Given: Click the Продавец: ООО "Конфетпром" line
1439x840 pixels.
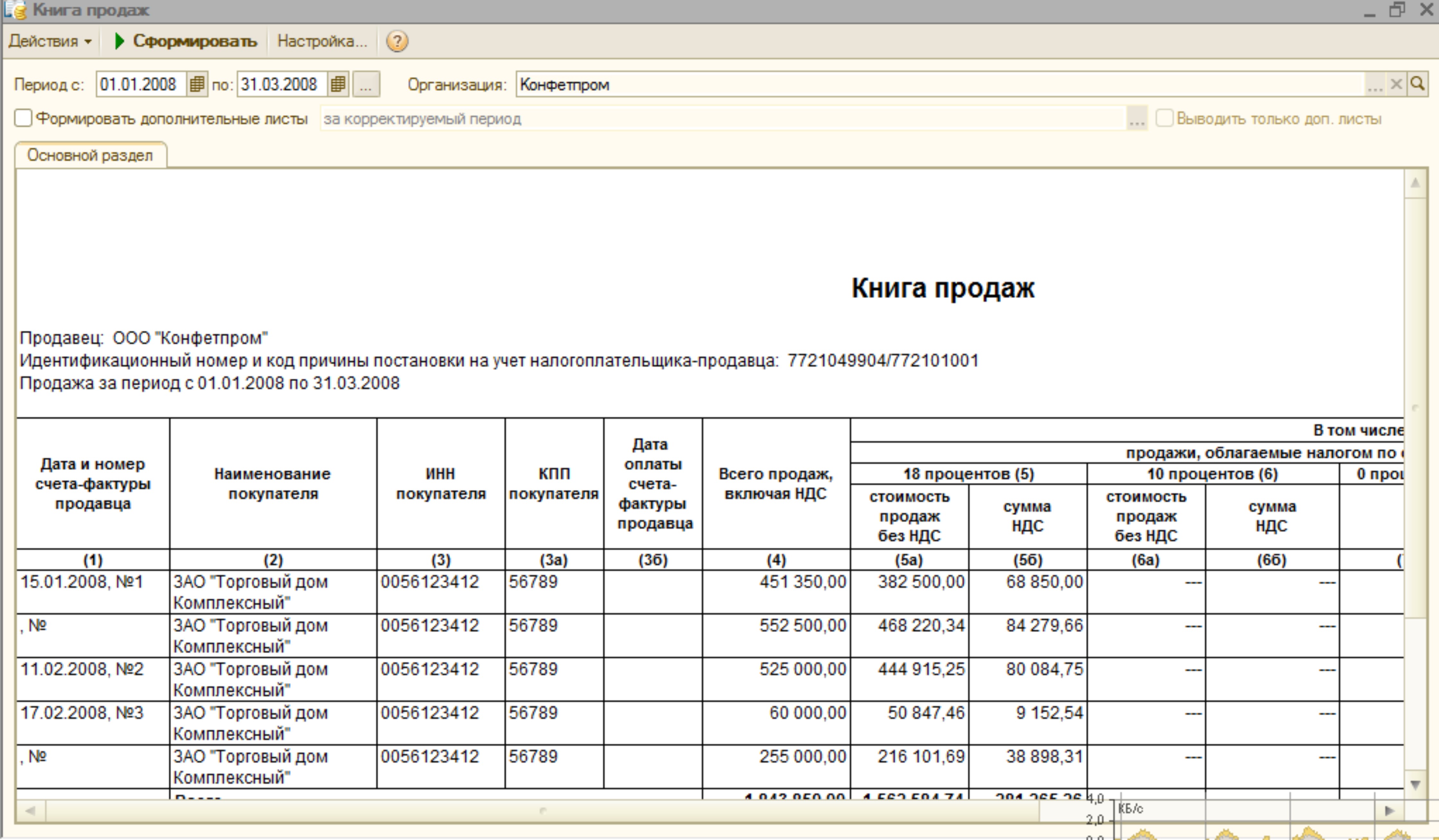Looking at the screenshot, I should (x=144, y=338).
